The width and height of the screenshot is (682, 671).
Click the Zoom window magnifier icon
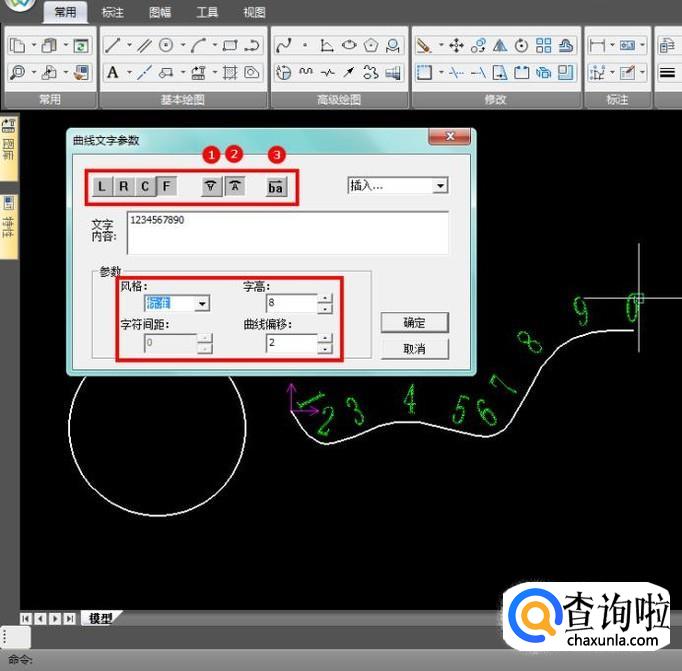18,72
